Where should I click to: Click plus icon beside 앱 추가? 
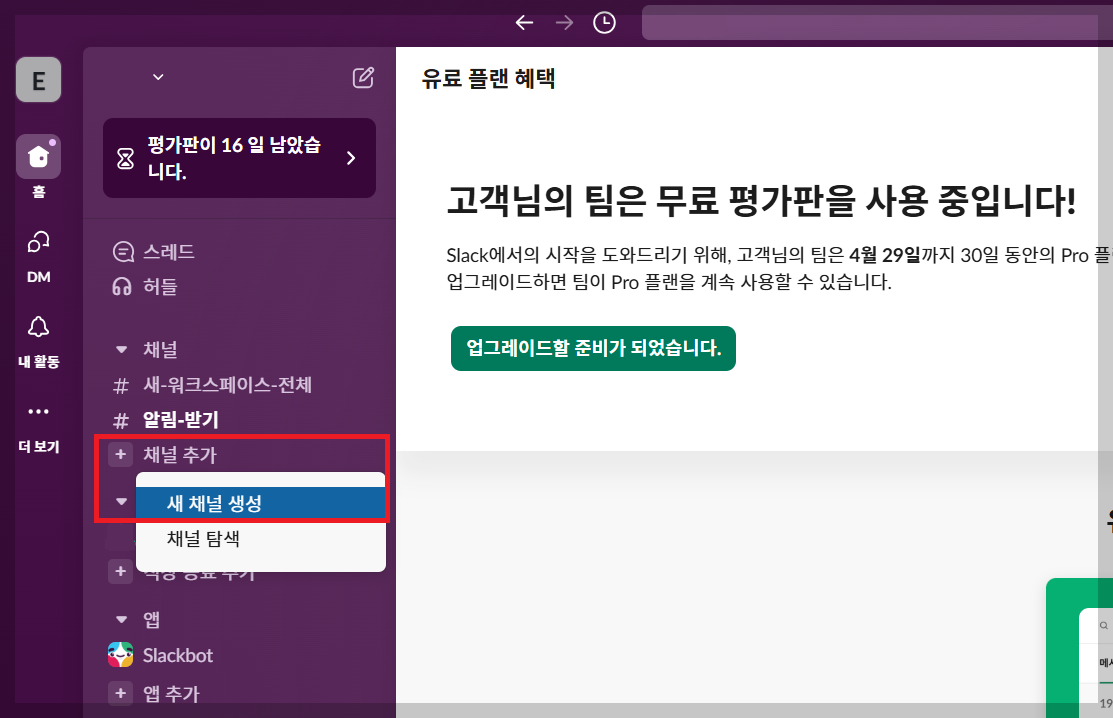(x=121, y=692)
